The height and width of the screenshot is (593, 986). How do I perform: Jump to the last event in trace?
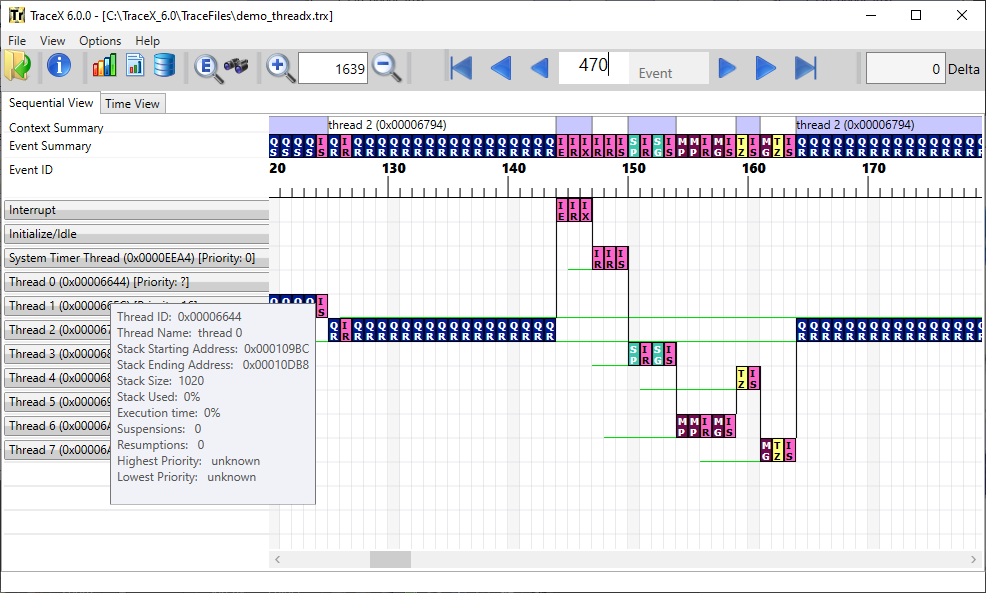coord(806,68)
